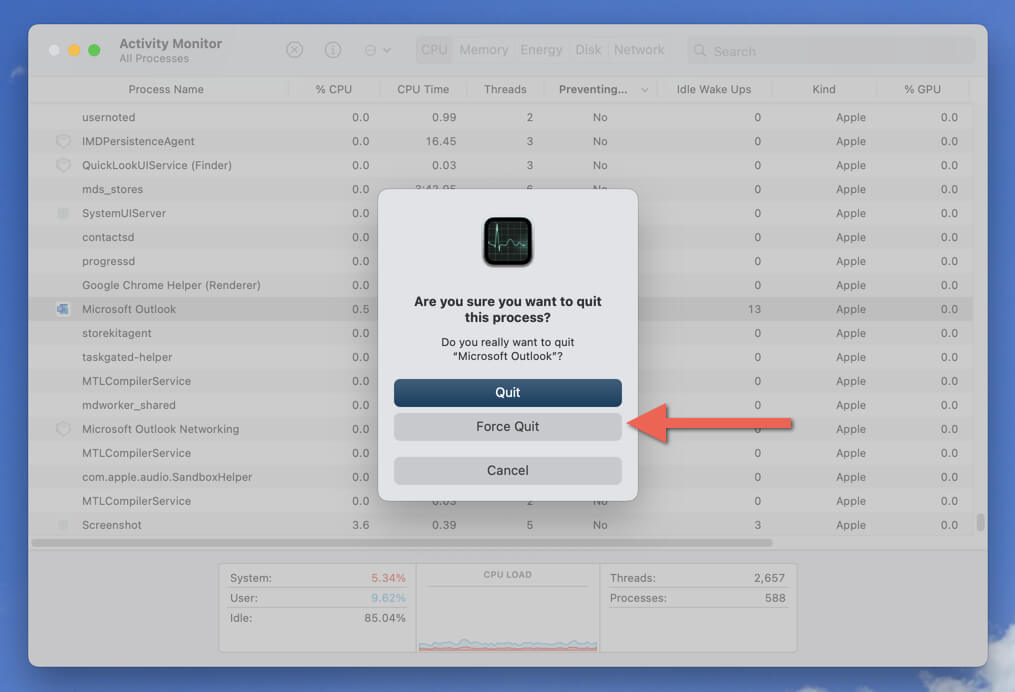The height and width of the screenshot is (692, 1015).
Task: Sort by the Kind column header
Action: point(823,89)
